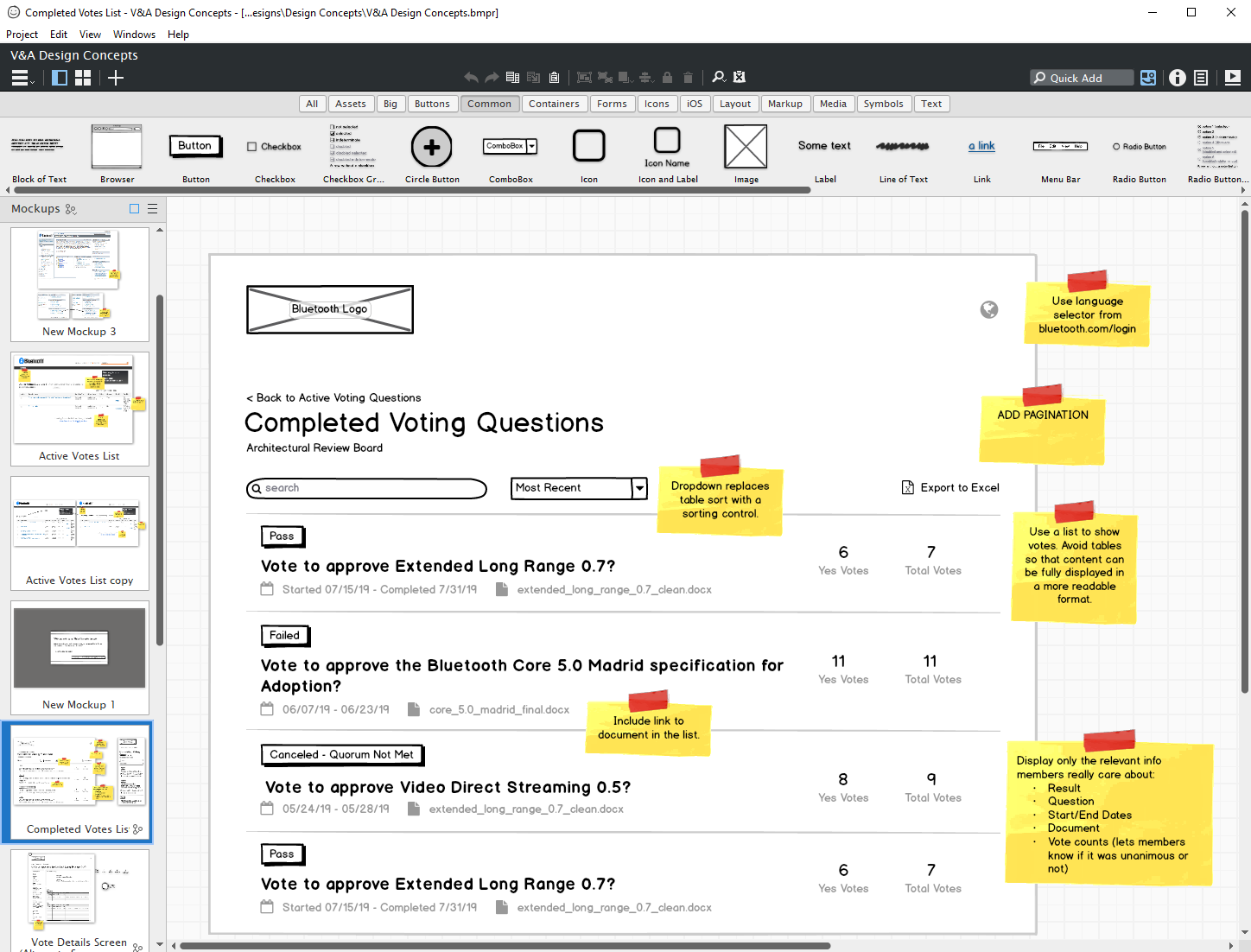Pick the Circle Button control from the library

pyautogui.click(x=432, y=155)
